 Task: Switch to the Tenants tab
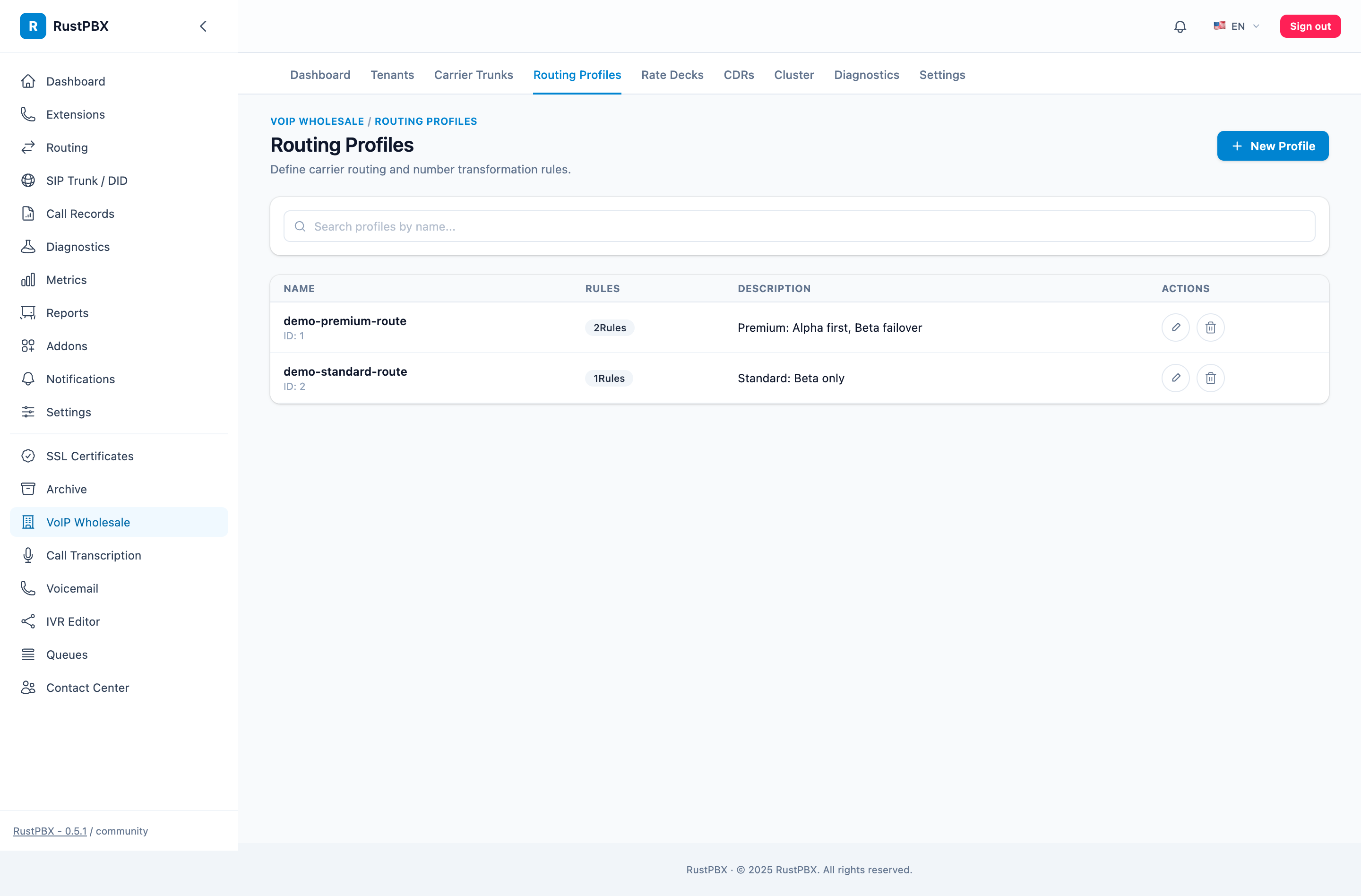392,75
